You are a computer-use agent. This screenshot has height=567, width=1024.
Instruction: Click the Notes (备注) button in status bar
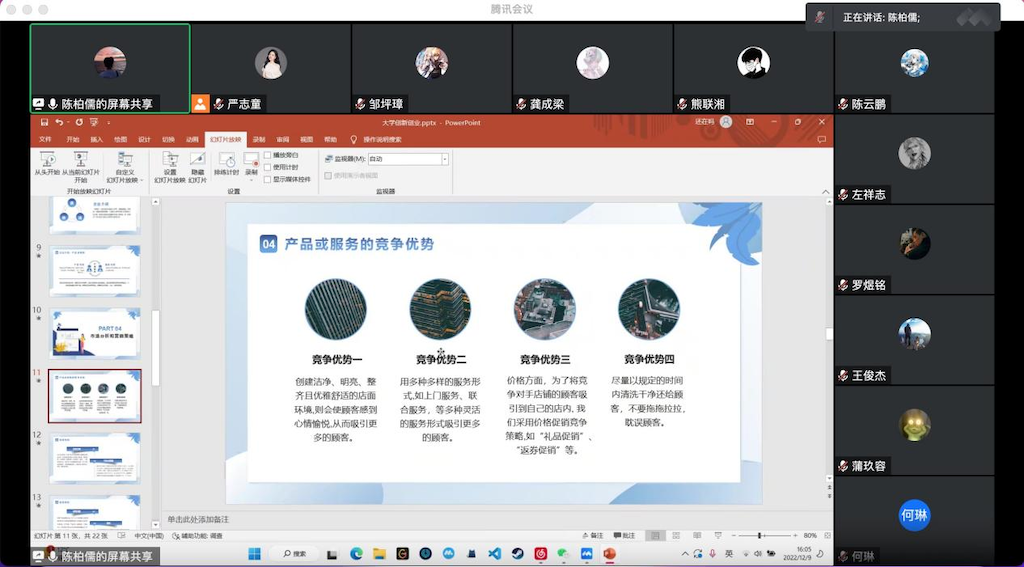coord(592,536)
